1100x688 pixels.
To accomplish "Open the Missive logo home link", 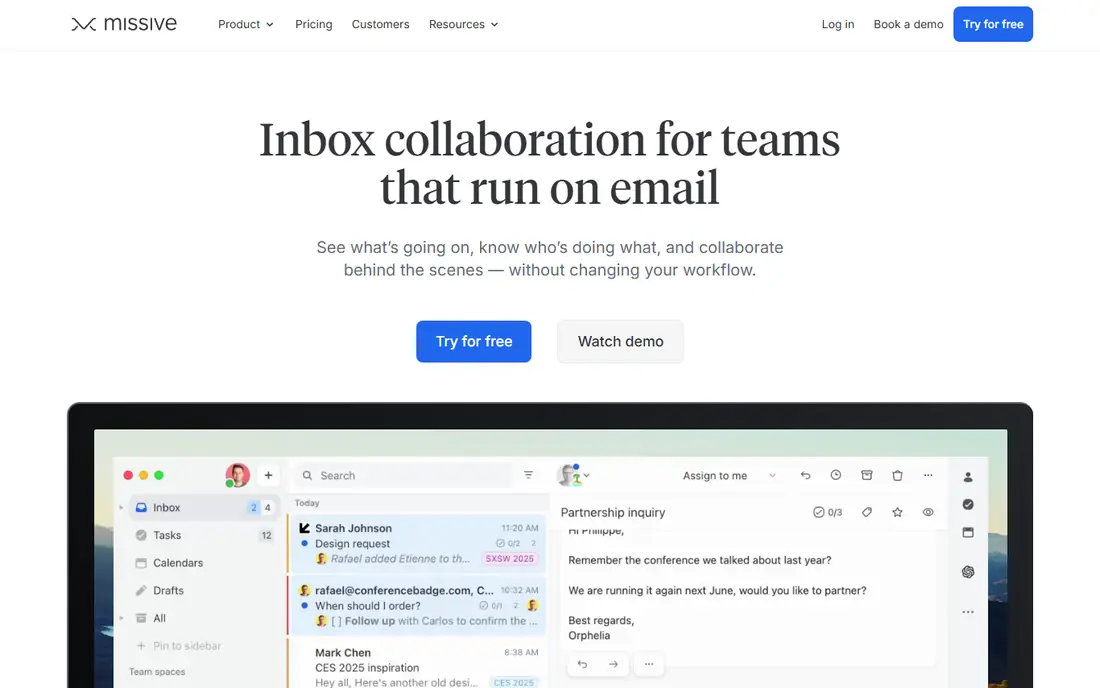I will (124, 24).
